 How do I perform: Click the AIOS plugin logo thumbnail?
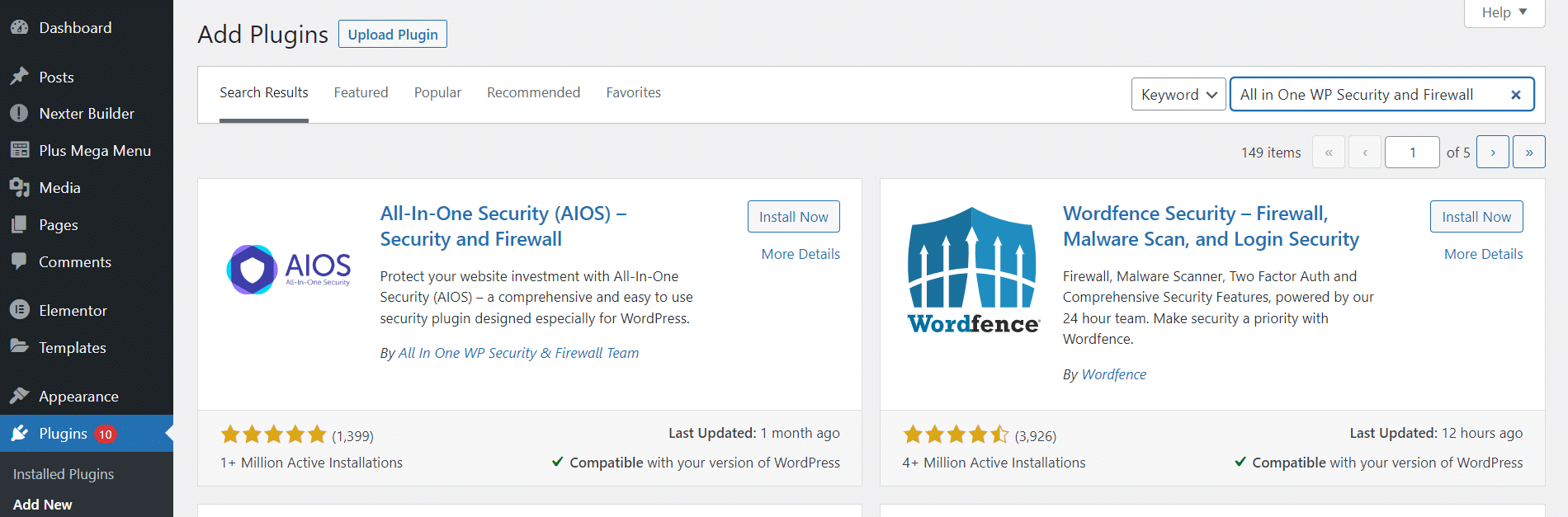[x=289, y=269]
